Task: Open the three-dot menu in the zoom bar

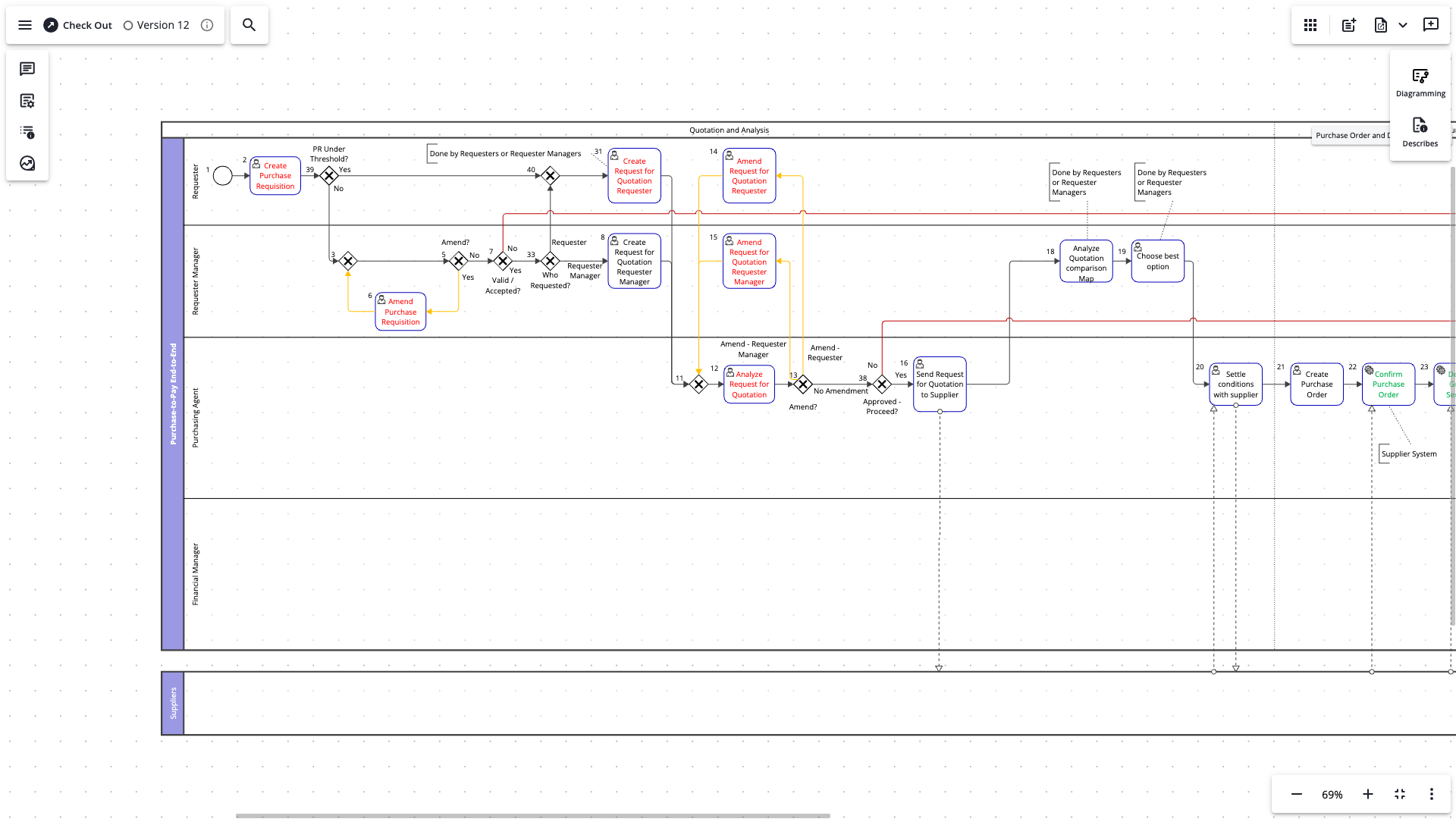Action: [1432, 794]
